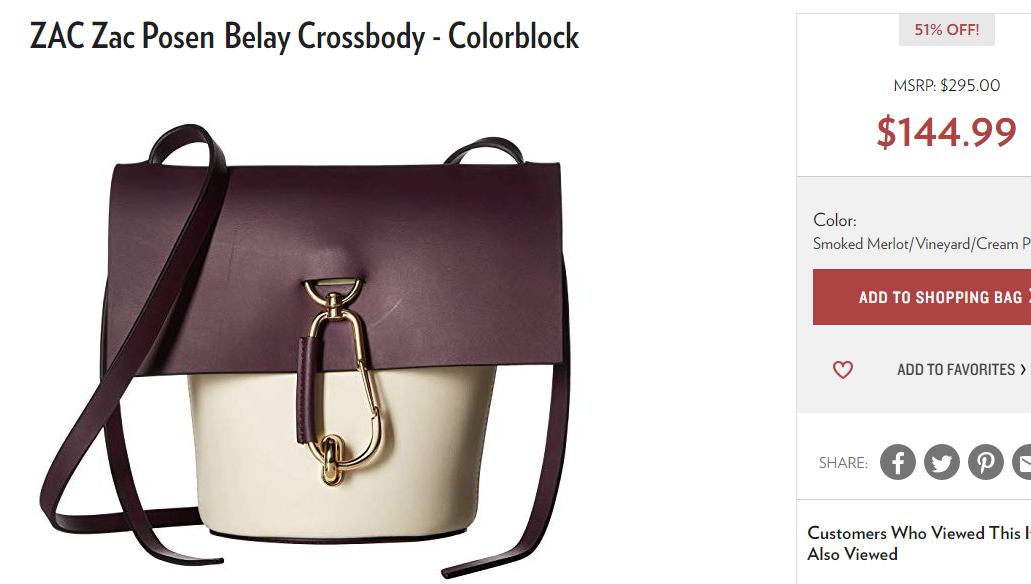The image size is (1031, 584).
Task: Share this bag on Facebook
Action: click(898, 462)
